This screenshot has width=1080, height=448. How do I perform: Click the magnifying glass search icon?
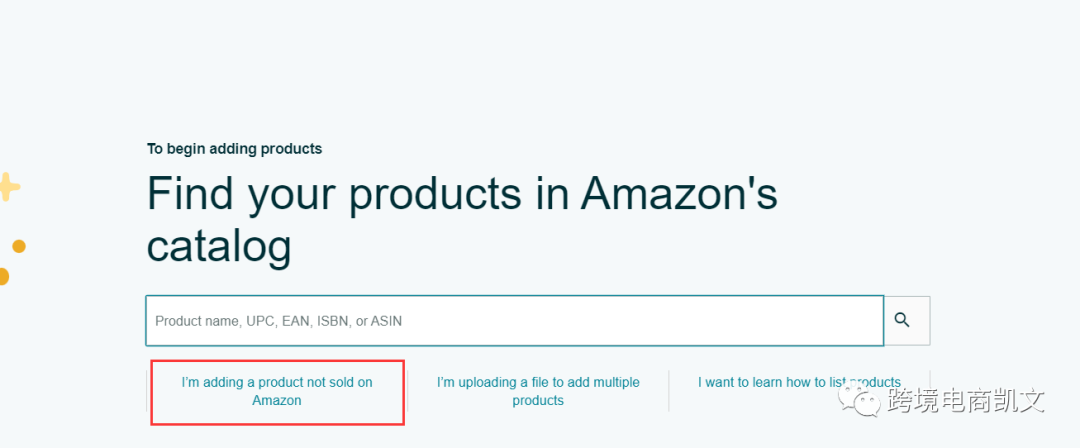[x=902, y=320]
